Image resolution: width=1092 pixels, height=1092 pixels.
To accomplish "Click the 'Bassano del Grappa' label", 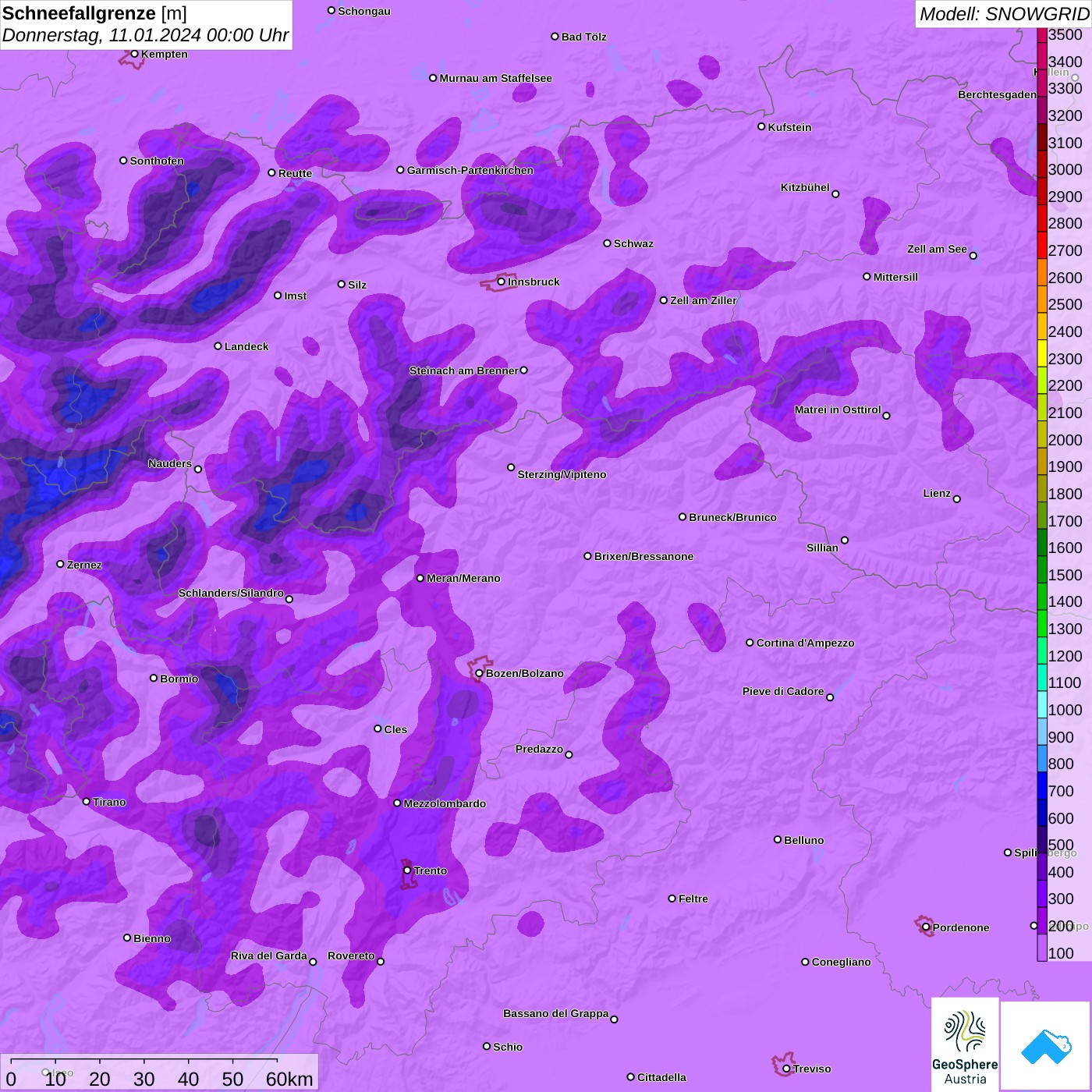I will pyautogui.click(x=555, y=1013).
